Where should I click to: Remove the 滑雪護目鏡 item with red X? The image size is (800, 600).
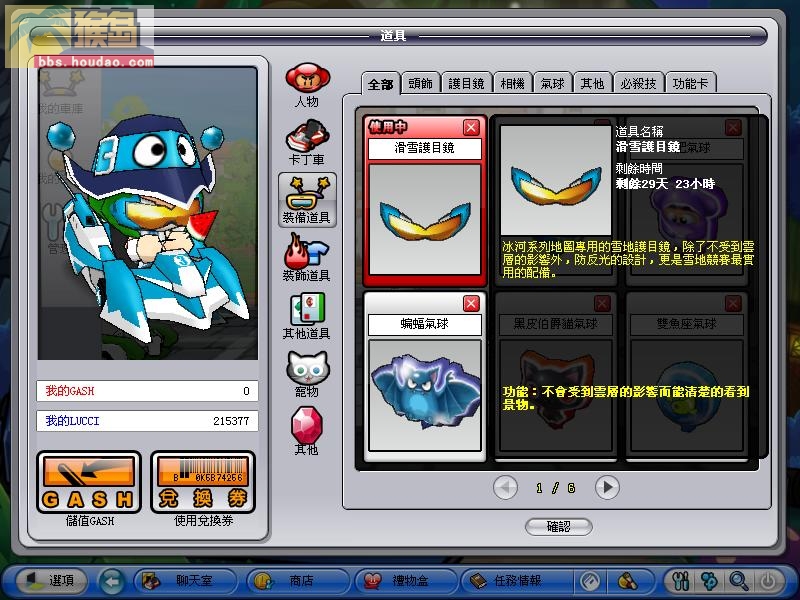click(471, 128)
